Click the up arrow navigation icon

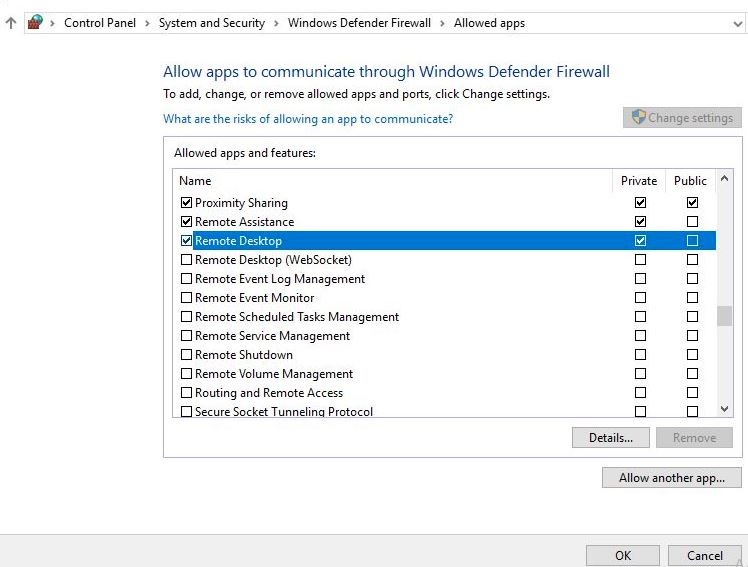tap(11, 23)
